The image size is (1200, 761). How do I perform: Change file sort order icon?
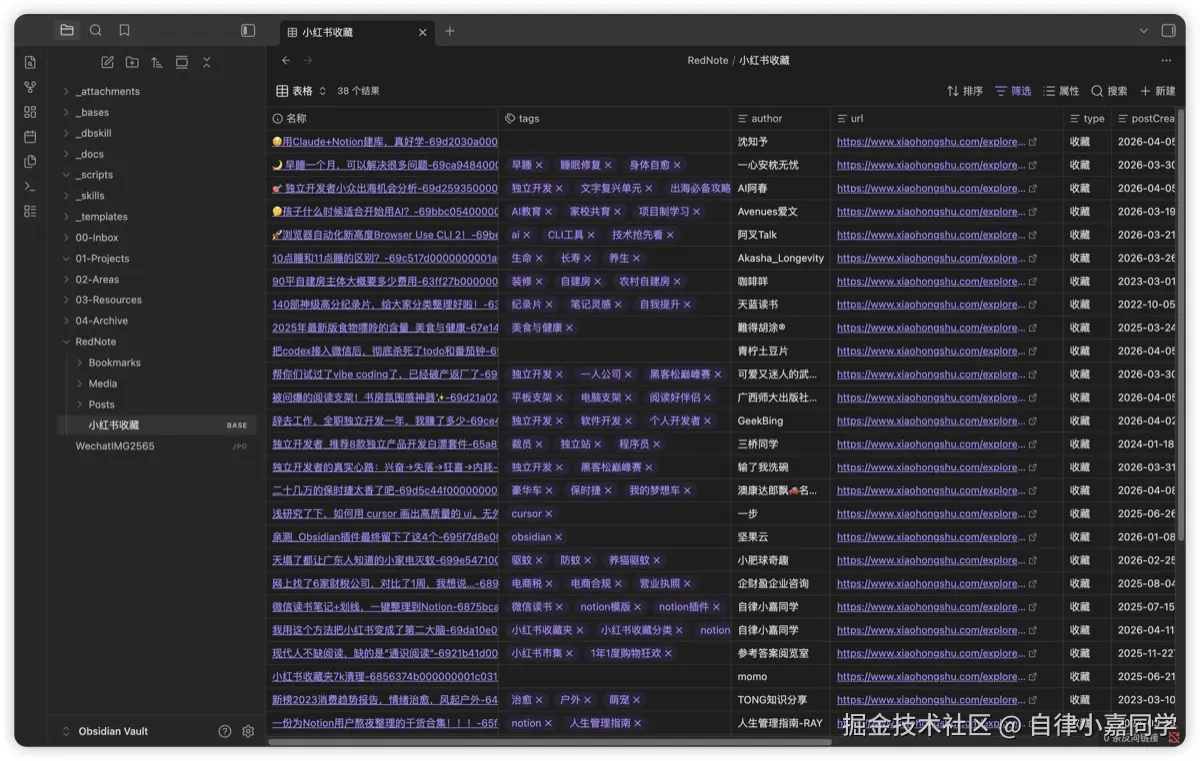tap(157, 62)
